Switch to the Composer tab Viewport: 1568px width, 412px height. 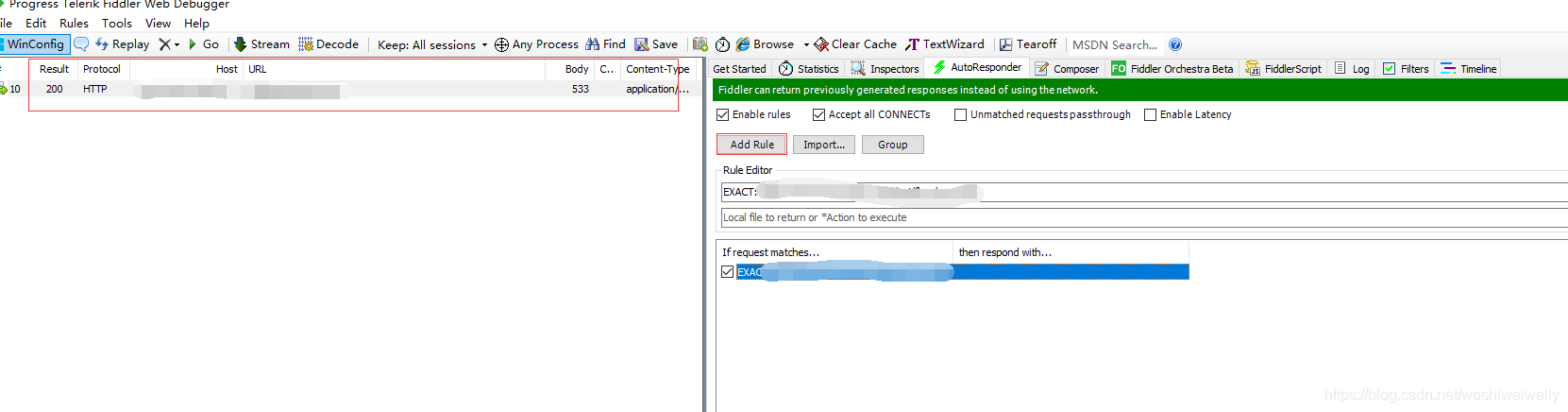coord(1067,68)
